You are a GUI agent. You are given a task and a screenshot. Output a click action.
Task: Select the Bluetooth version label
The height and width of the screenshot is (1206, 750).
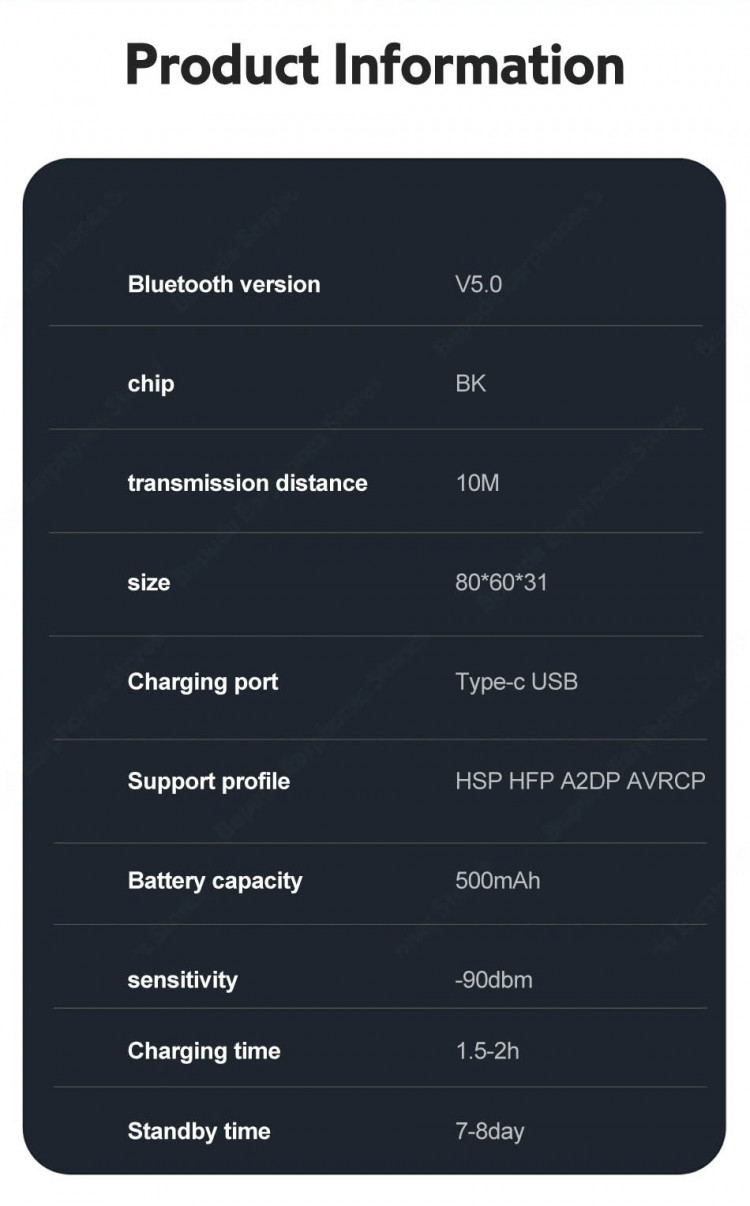tap(224, 284)
